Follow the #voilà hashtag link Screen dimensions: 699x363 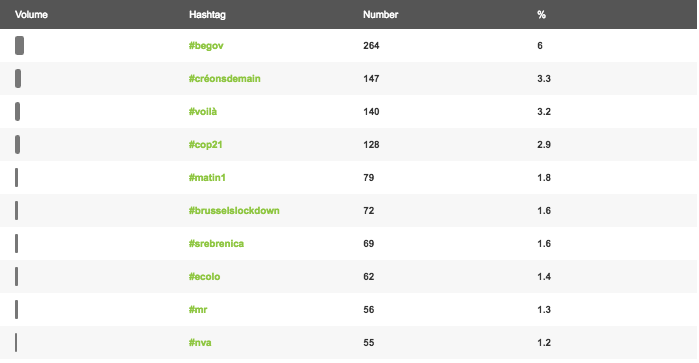coord(203,112)
